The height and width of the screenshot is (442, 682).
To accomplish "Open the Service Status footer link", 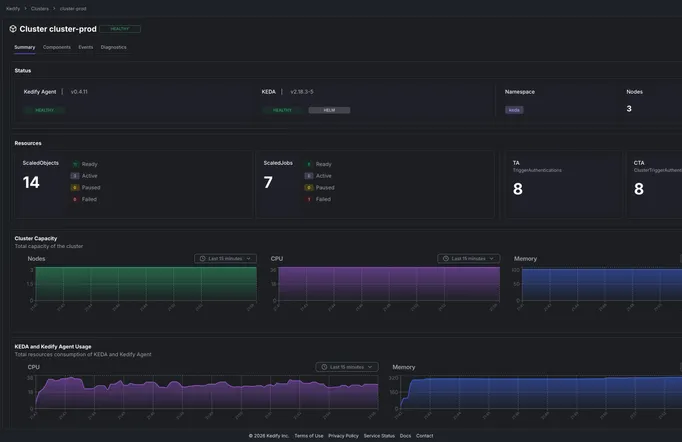I will pos(379,436).
